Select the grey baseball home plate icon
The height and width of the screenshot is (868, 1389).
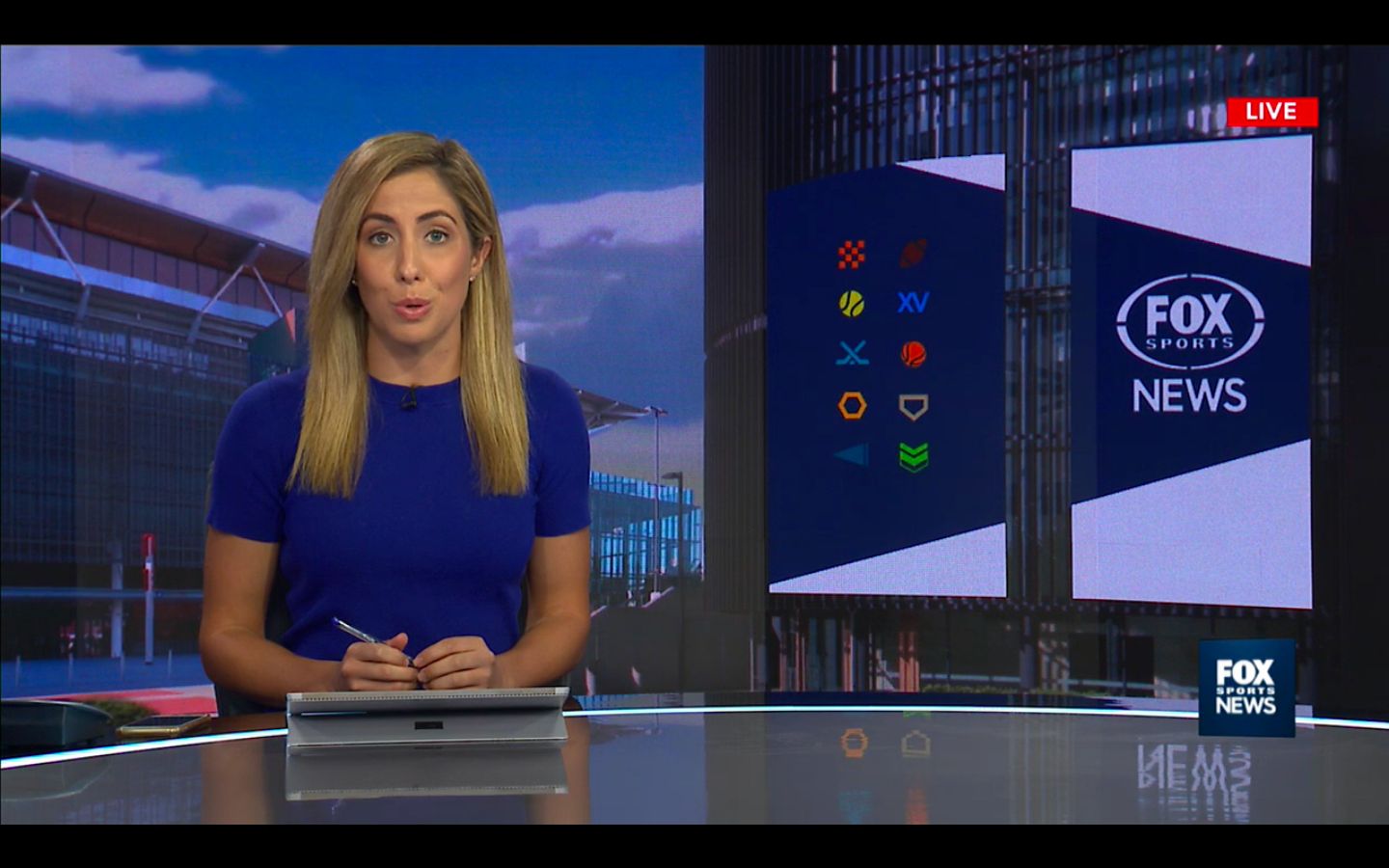913,407
